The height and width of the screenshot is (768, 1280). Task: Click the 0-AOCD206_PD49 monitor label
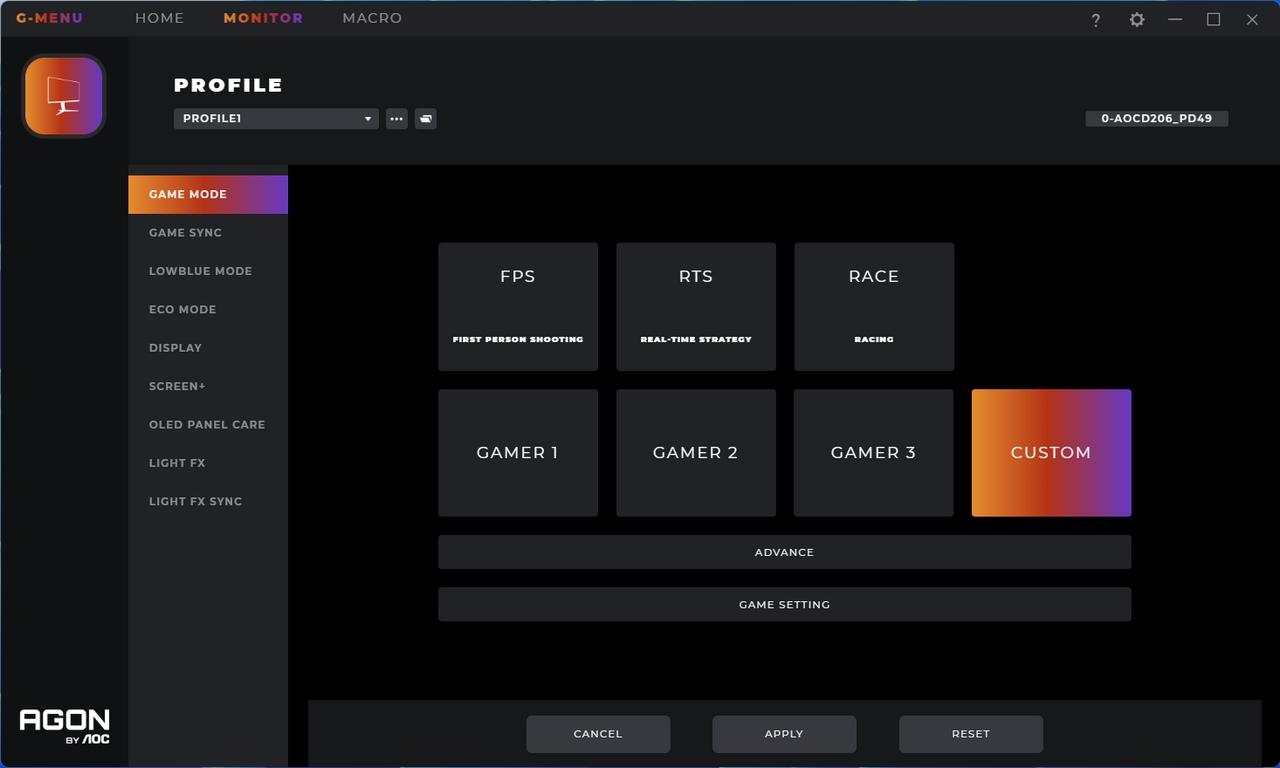point(1157,118)
